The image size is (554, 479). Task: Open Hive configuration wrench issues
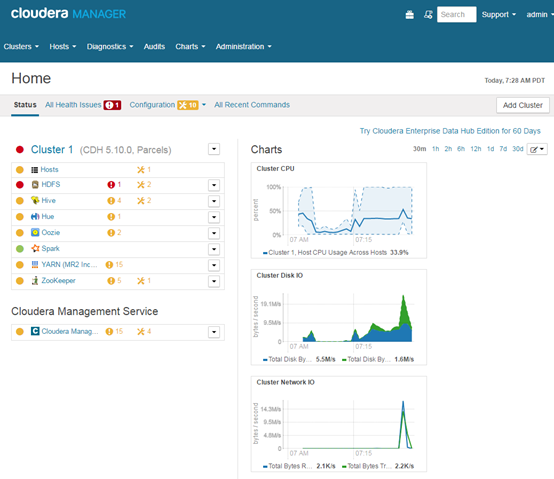pos(144,201)
